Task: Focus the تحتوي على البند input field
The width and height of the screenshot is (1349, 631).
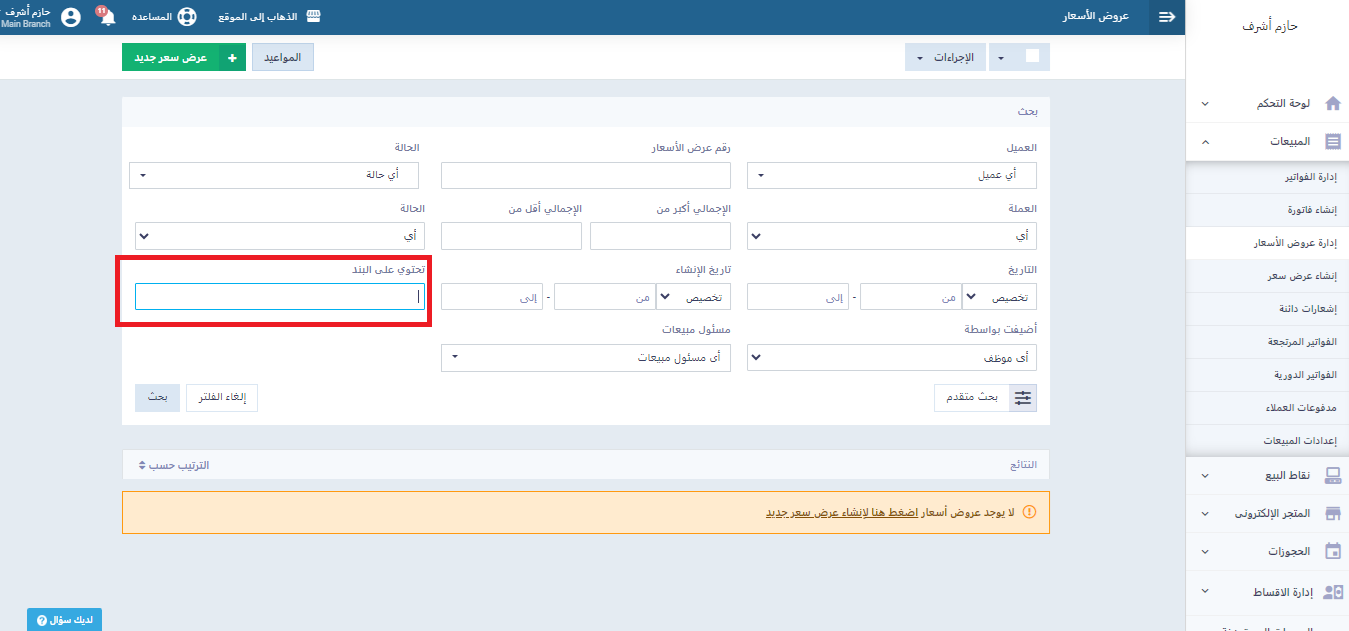Action: [280, 297]
